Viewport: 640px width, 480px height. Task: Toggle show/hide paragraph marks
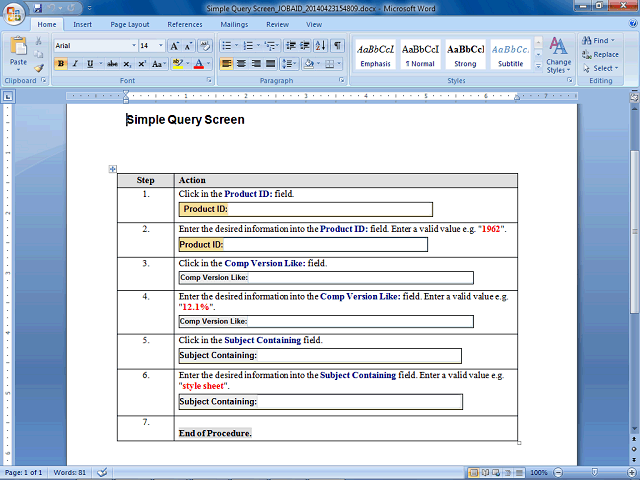pos(337,46)
